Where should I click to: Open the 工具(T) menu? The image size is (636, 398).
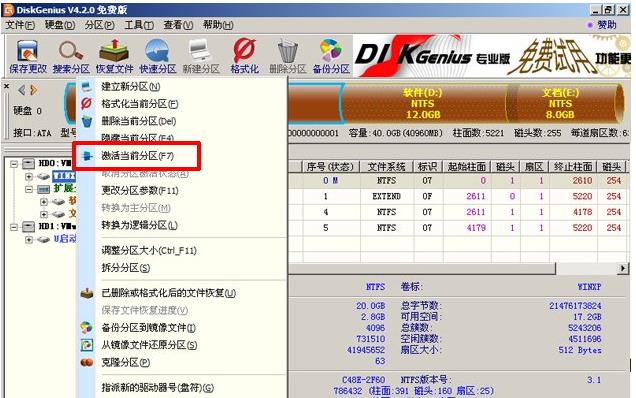[x=139, y=25]
